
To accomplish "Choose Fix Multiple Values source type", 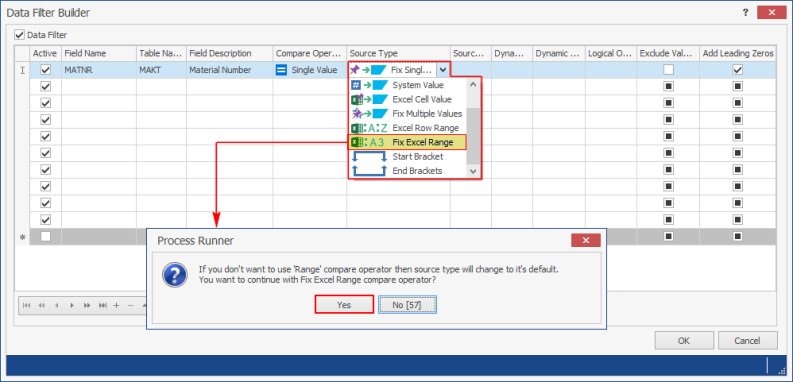I will tap(408, 113).
